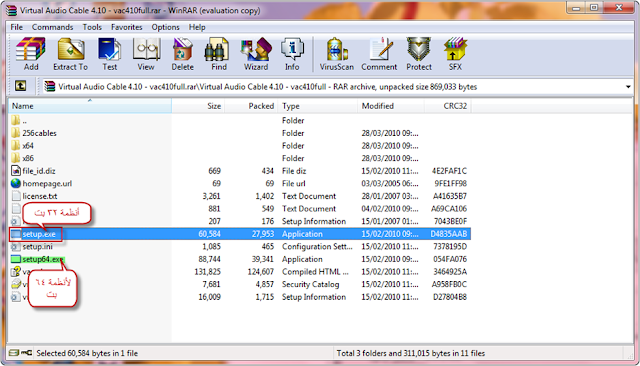Click the Add toolbar icon
The image size is (640, 366).
pyautogui.click(x=31, y=54)
